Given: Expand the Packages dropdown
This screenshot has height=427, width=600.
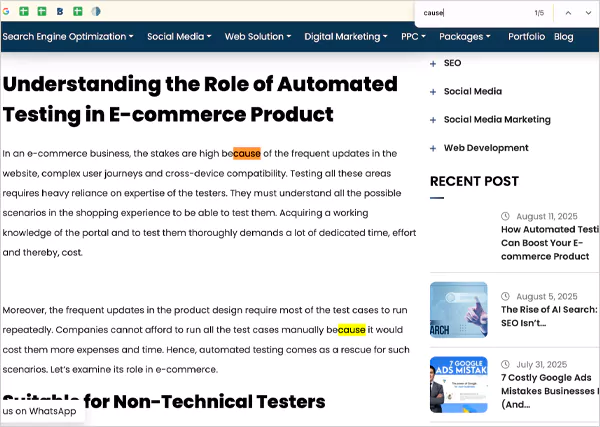Looking at the screenshot, I should [x=465, y=37].
